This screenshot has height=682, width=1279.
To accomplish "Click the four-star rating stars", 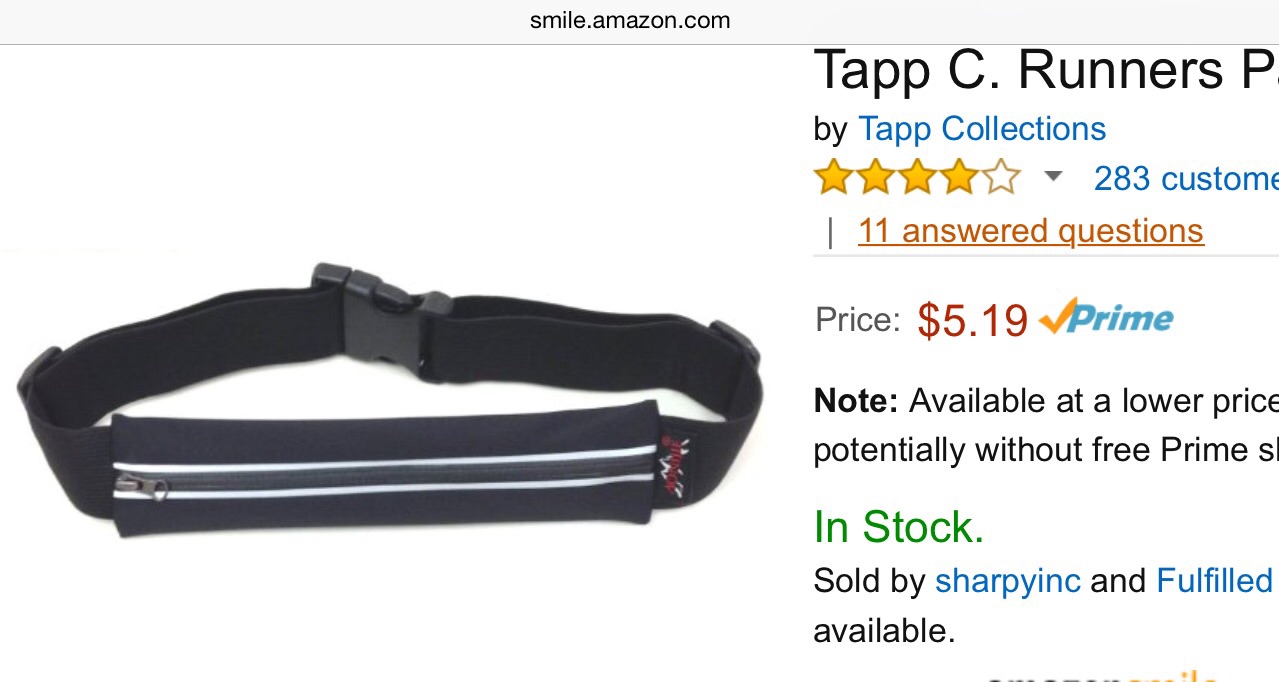I will (x=917, y=178).
